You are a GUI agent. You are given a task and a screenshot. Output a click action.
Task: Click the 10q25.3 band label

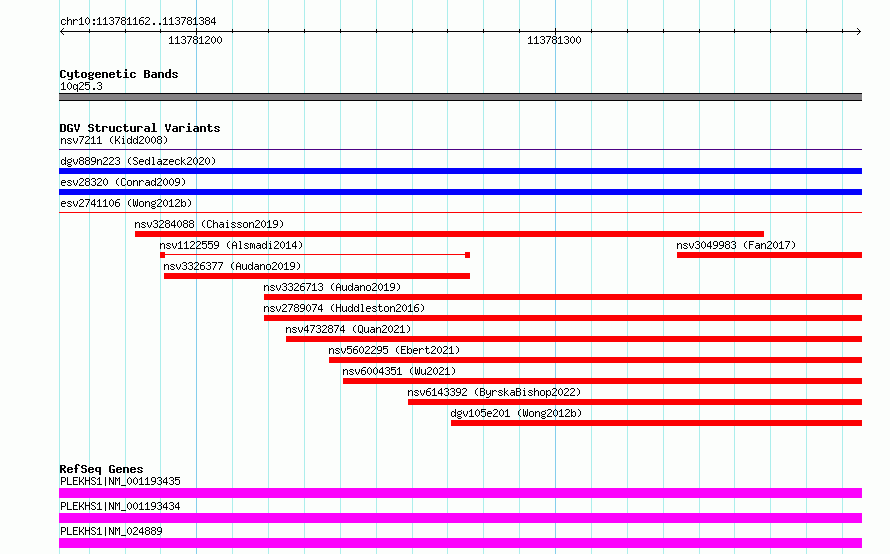click(81, 86)
